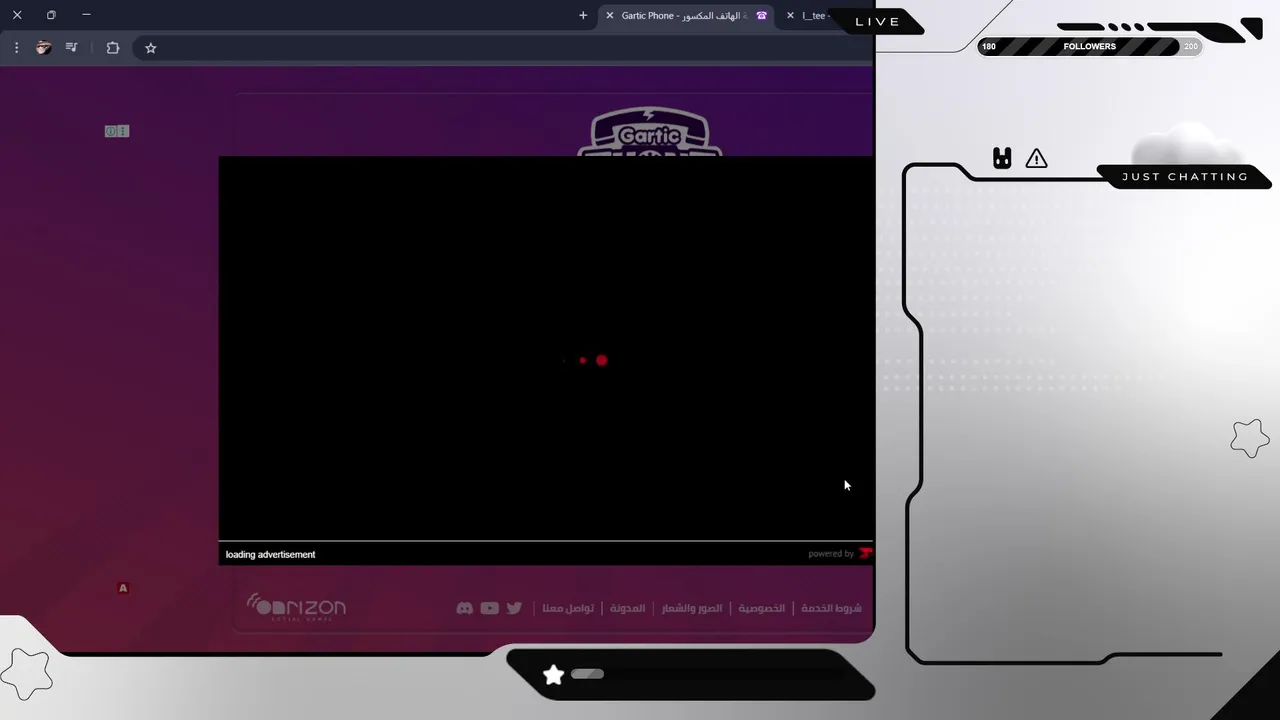Image resolution: width=1280 pixels, height=720 pixels.
Task: Open the YouTube link icon
Action: point(489,608)
